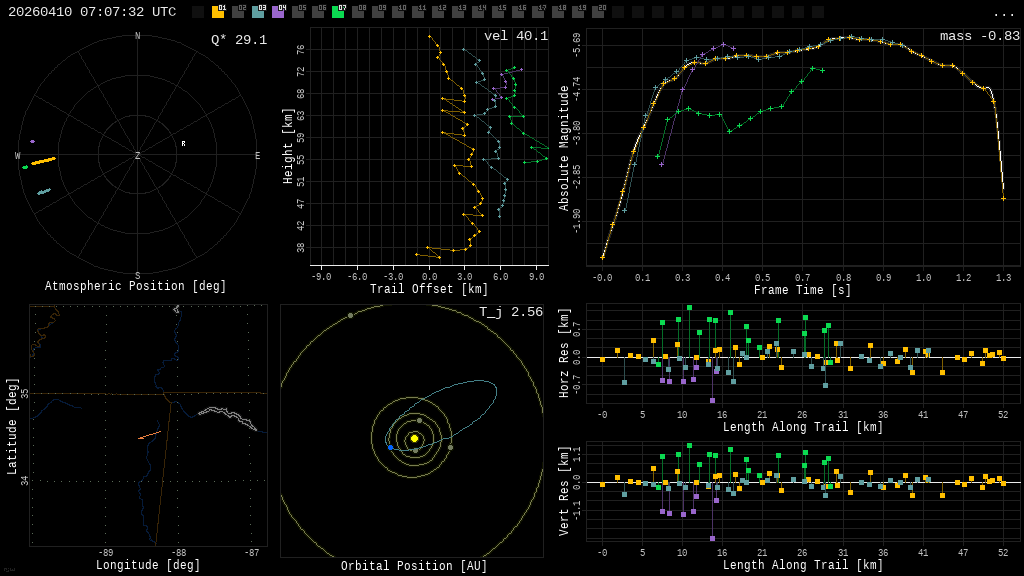Select the vel 40.1 label
The width and height of the screenshot is (1024, 576).
tap(515, 36)
